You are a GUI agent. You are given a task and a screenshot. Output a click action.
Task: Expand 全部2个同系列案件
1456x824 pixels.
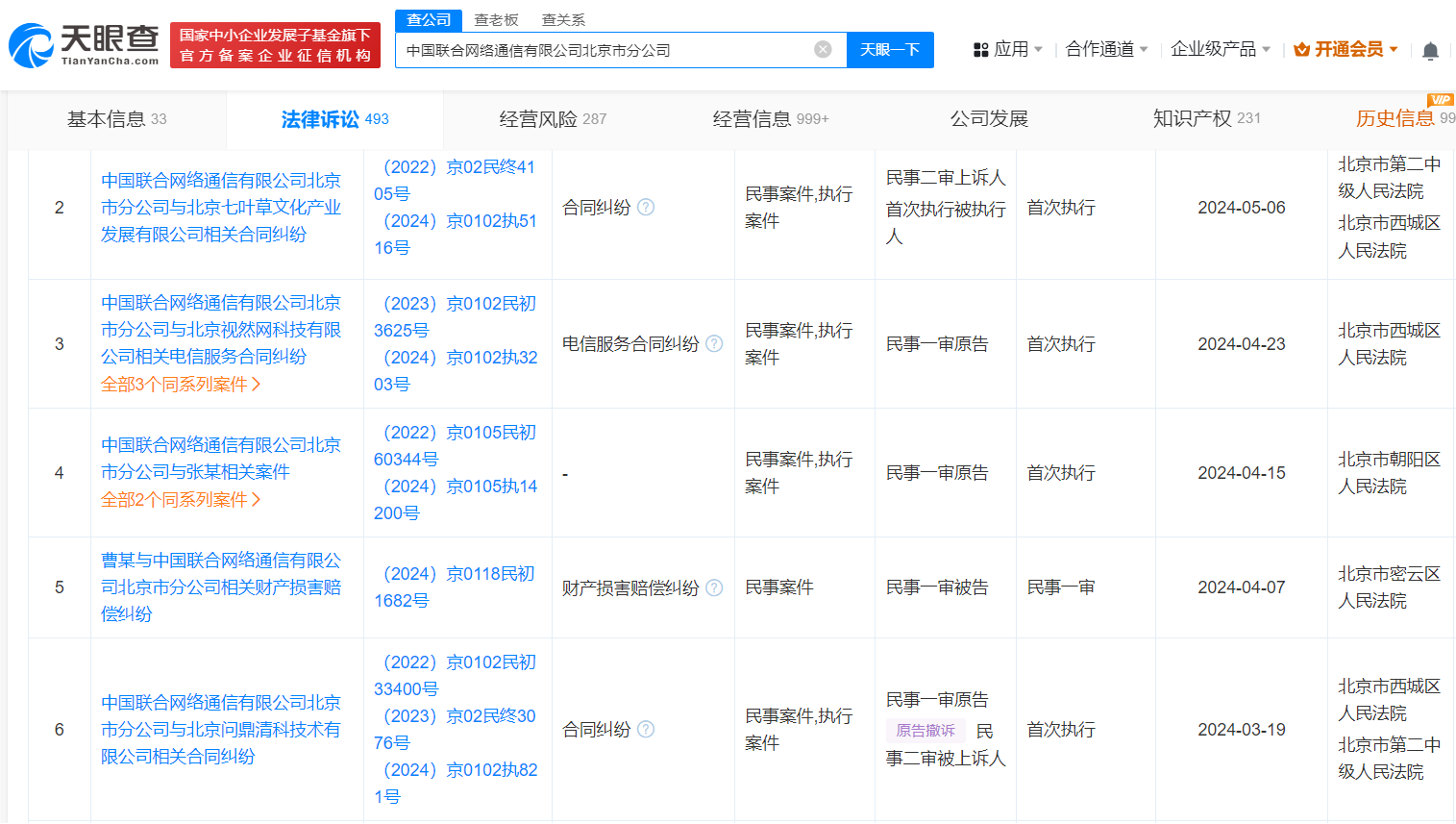coord(181,499)
